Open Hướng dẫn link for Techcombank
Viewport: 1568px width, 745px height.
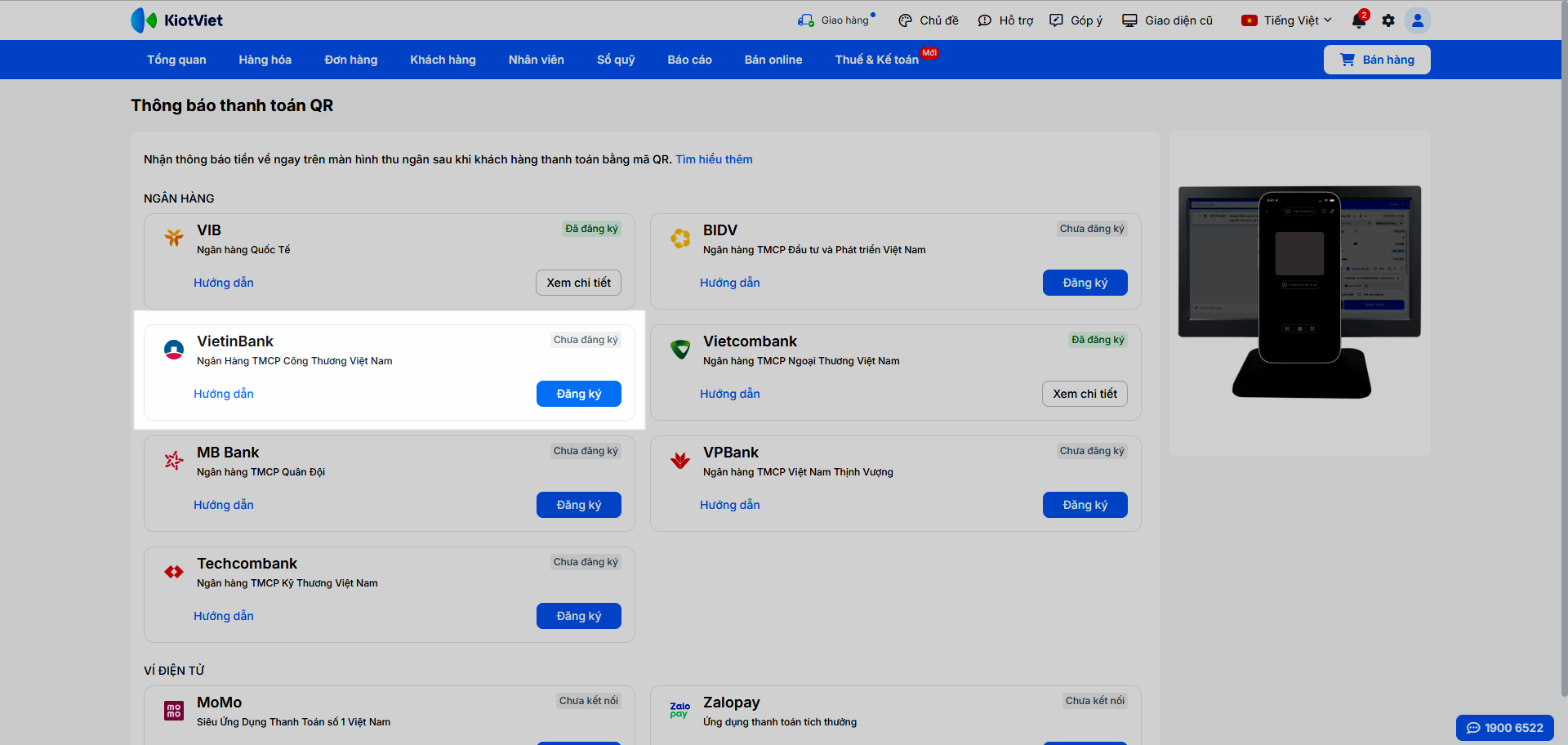[x=224, y=616]
